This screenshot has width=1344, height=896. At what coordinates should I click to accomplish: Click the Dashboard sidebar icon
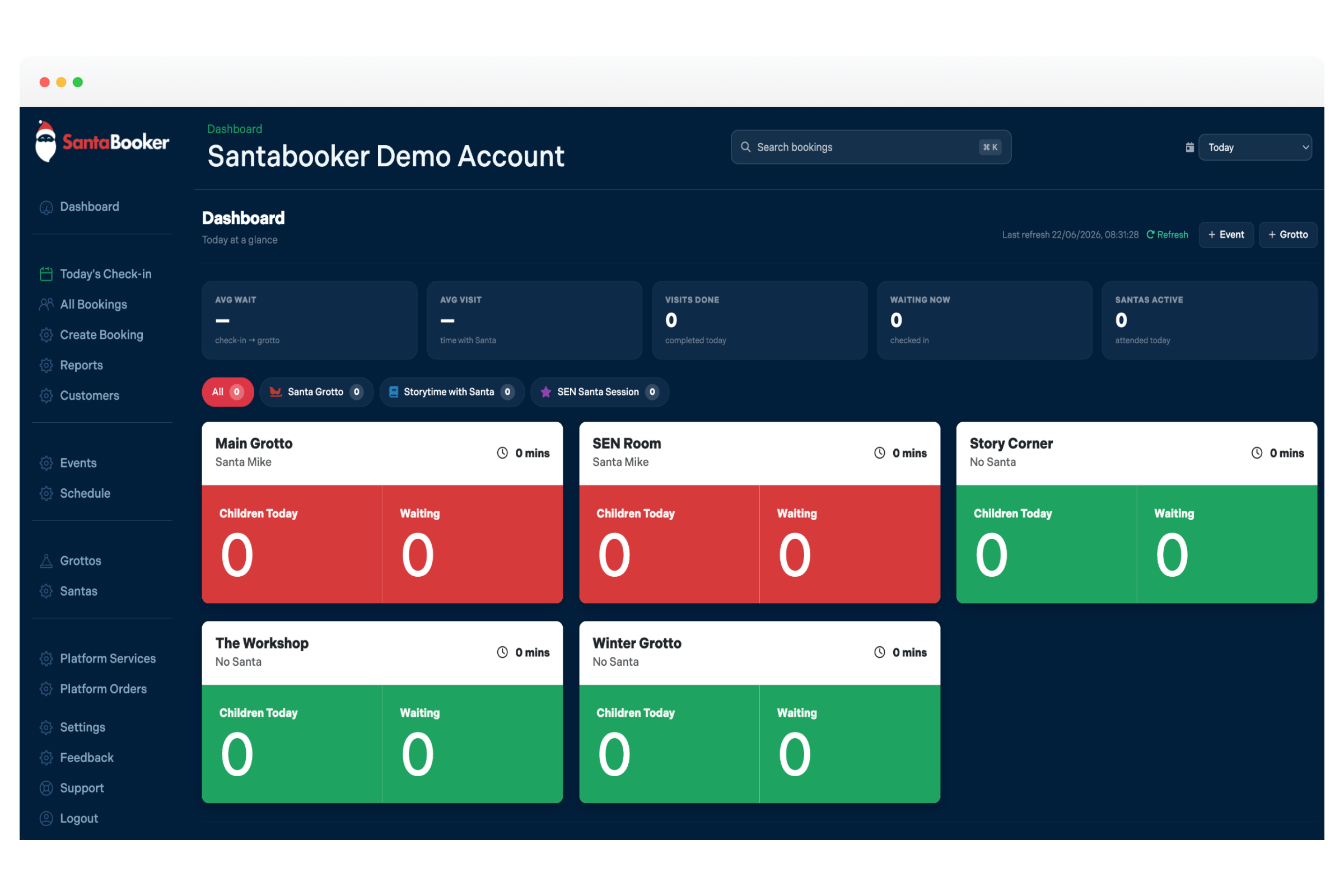[x=46, y=207]
